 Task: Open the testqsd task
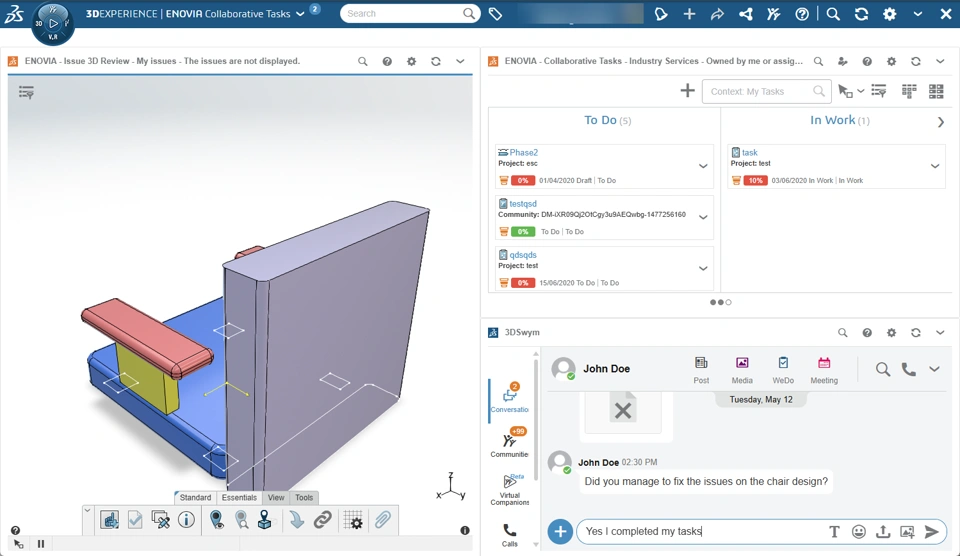pos(523,203)
